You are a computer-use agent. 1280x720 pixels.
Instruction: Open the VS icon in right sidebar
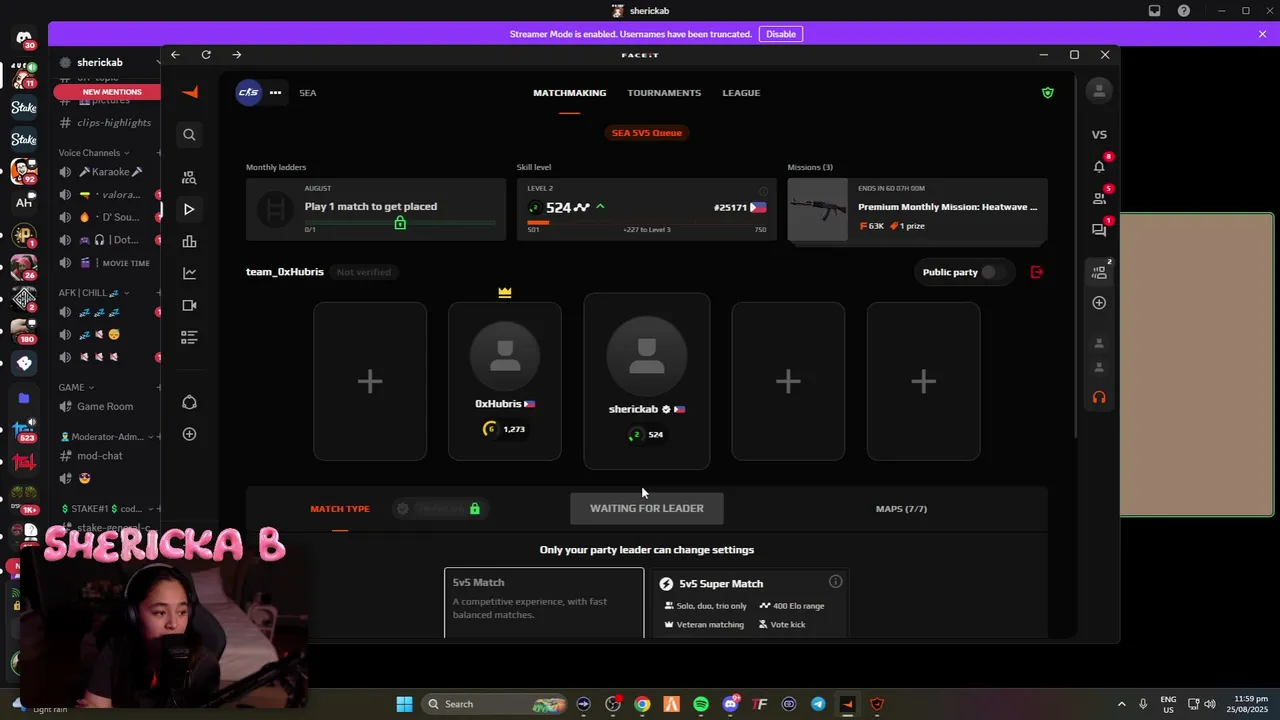[x=1099, y=134]
